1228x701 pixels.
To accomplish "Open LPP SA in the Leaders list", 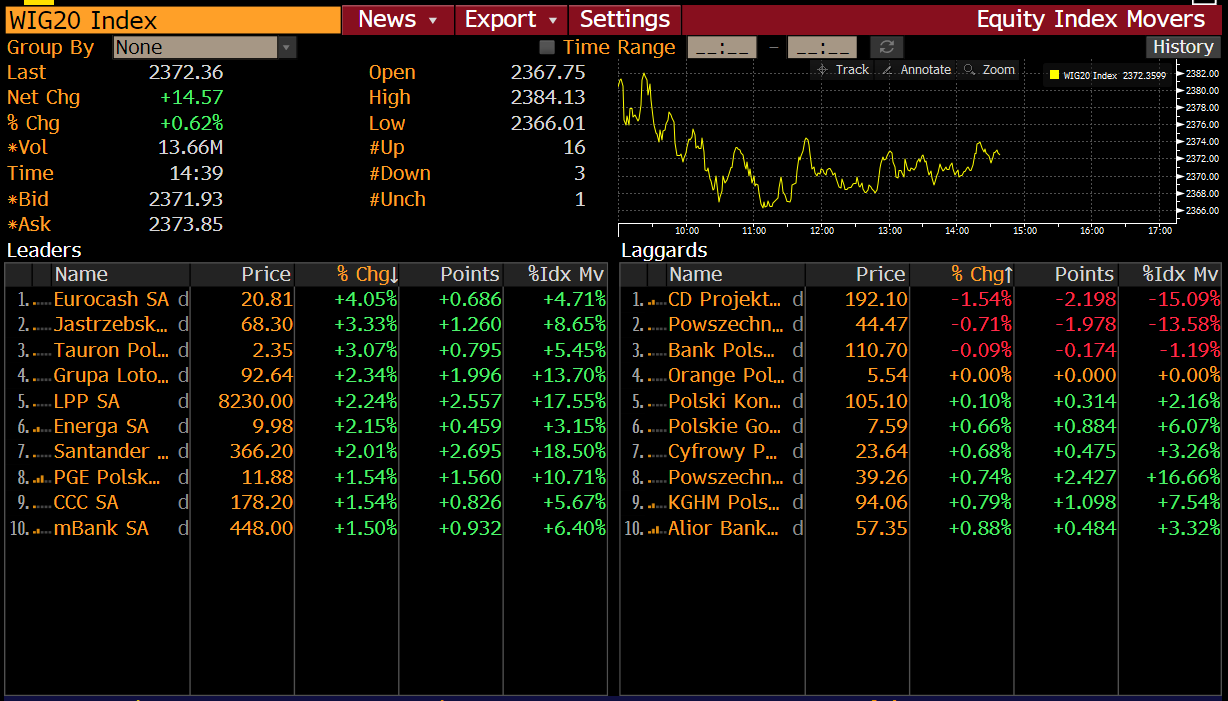I will click(x=86, y=401).
